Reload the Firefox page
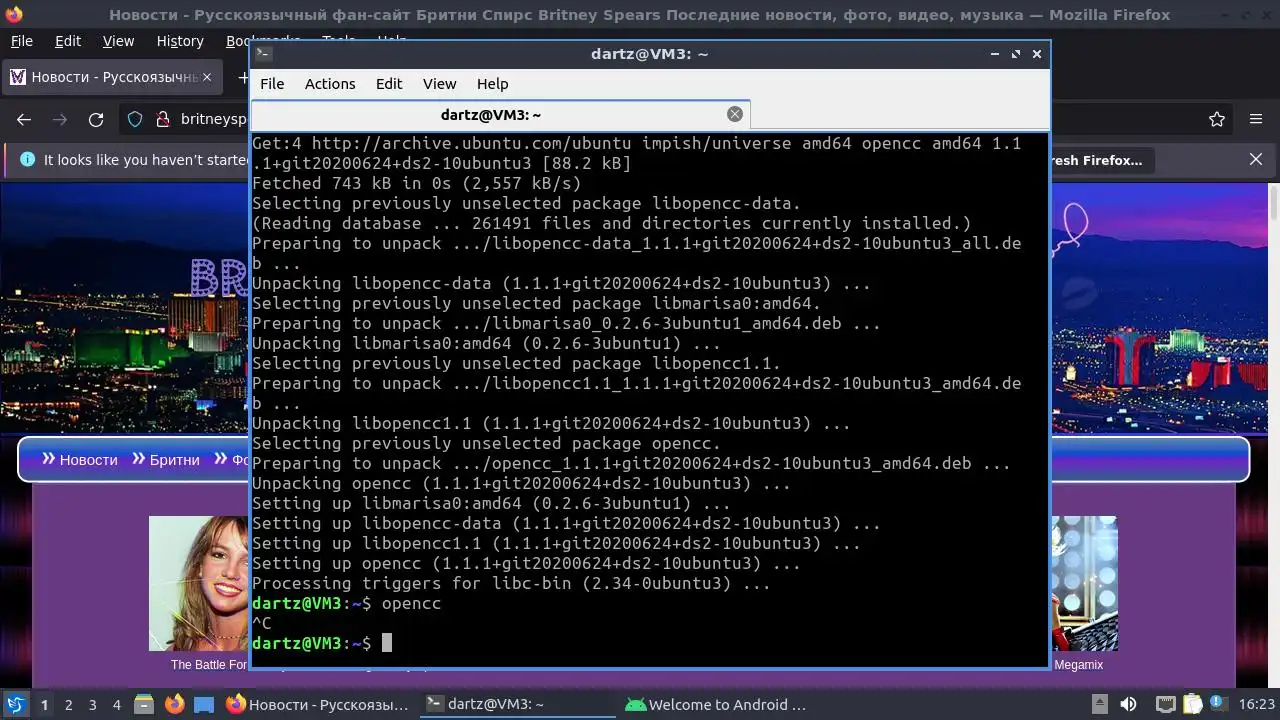 tap(96, 119)
